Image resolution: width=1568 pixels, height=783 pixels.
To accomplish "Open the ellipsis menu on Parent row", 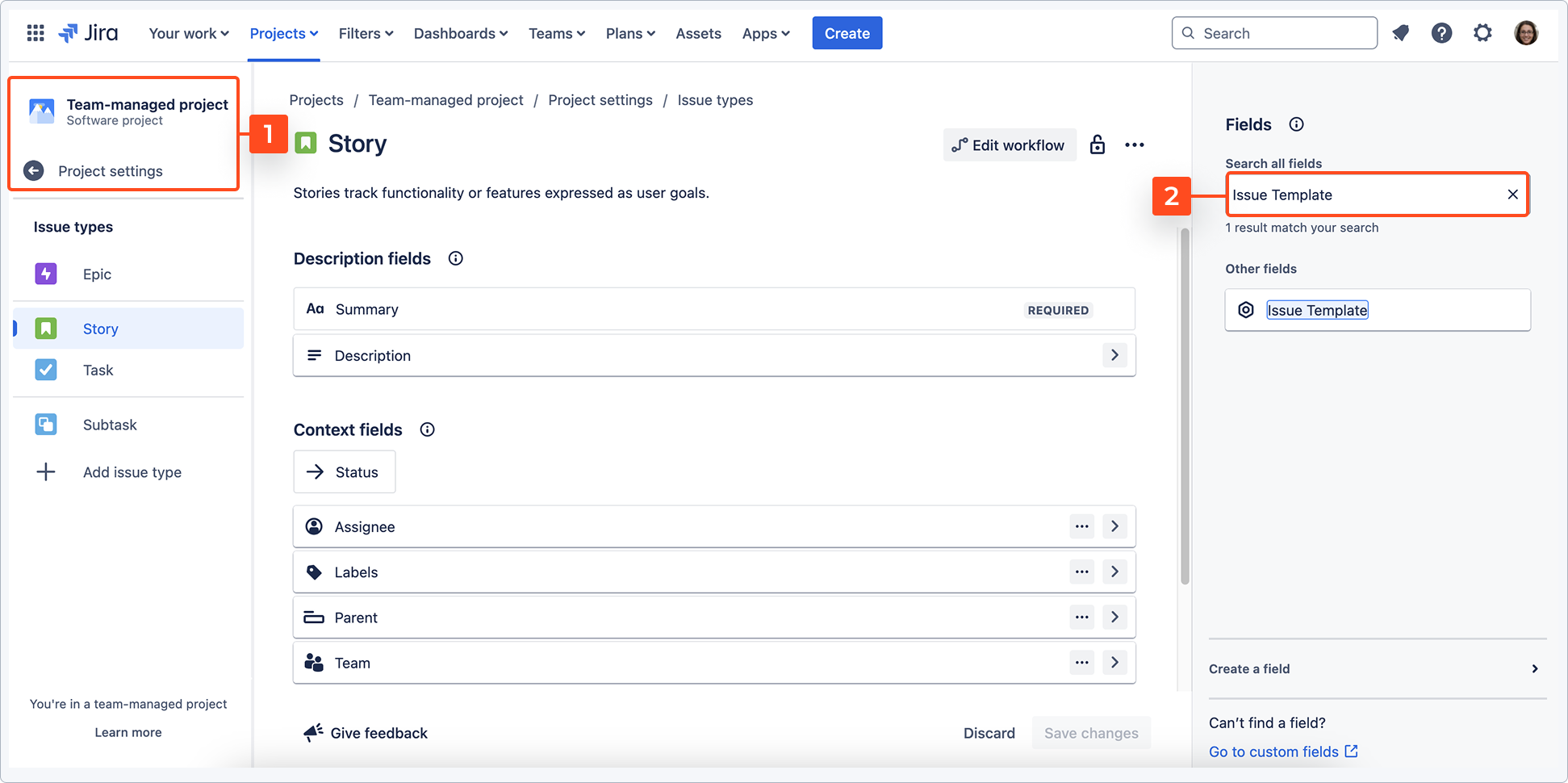I will click(1082, 617).
